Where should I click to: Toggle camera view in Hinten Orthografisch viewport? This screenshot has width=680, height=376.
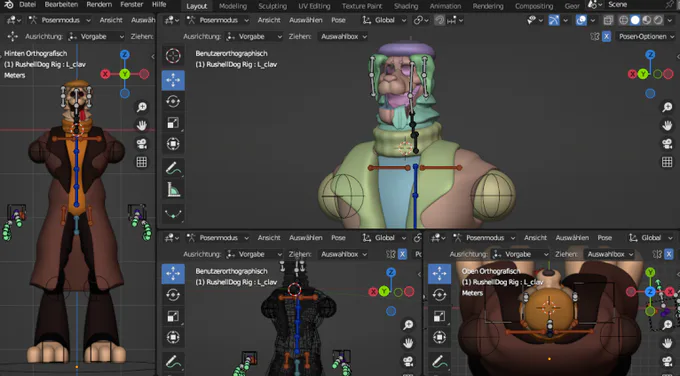[x=141, y=144]
